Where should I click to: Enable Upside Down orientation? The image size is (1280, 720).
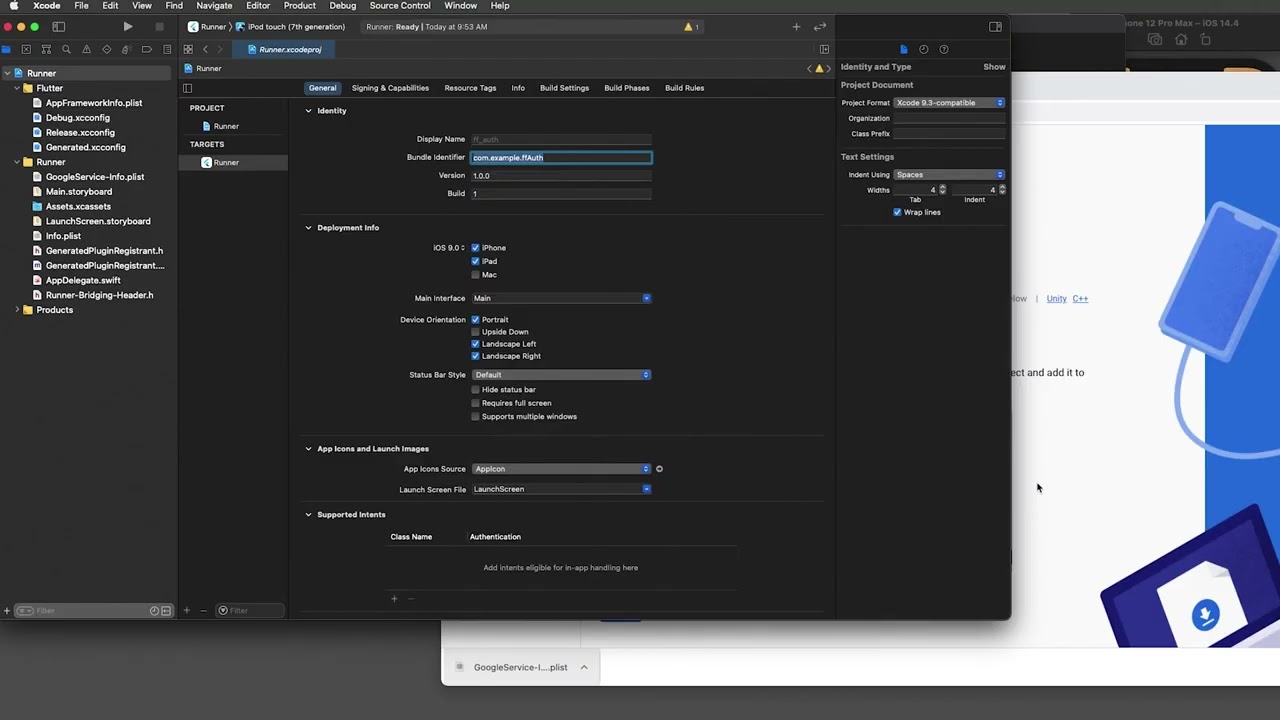[x=475, y=332]
